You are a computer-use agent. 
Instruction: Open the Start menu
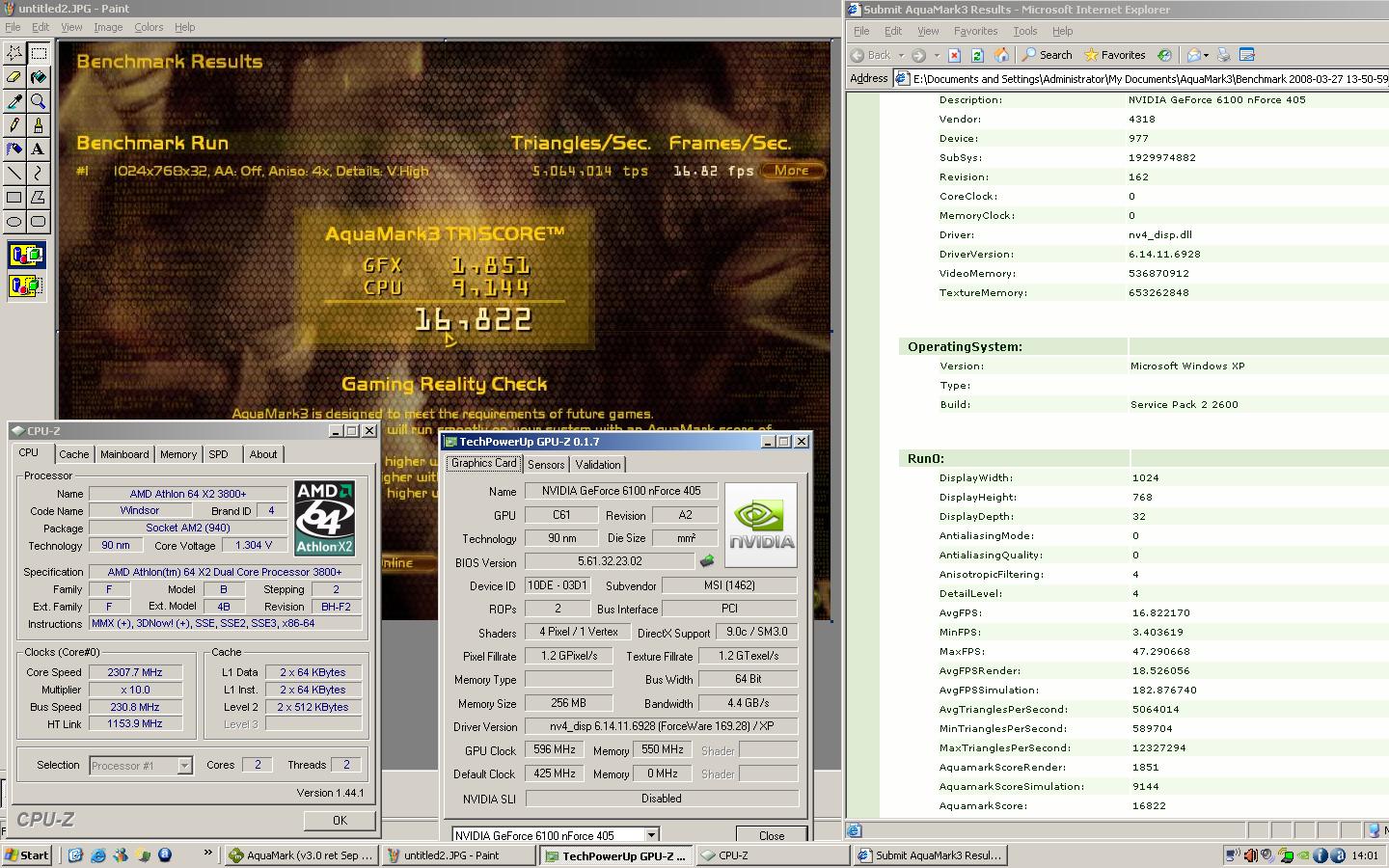click(27, 854)
